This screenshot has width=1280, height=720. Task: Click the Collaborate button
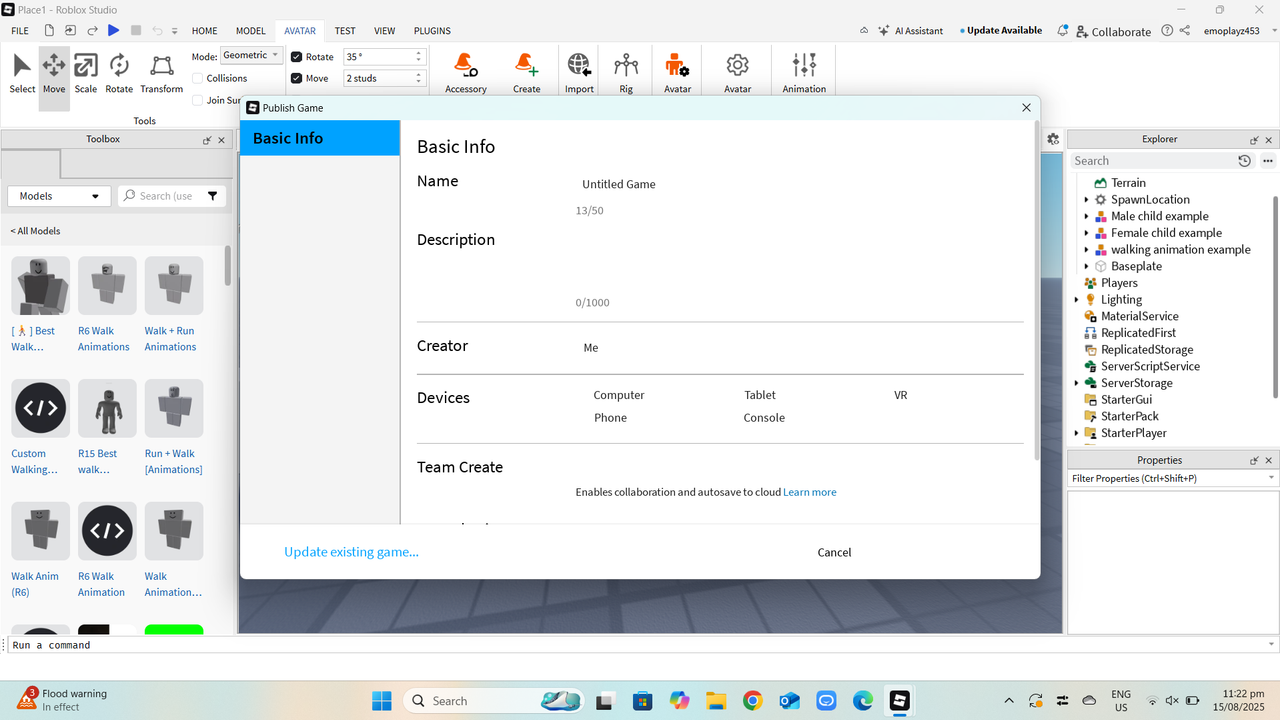[x=1113, y=31]
